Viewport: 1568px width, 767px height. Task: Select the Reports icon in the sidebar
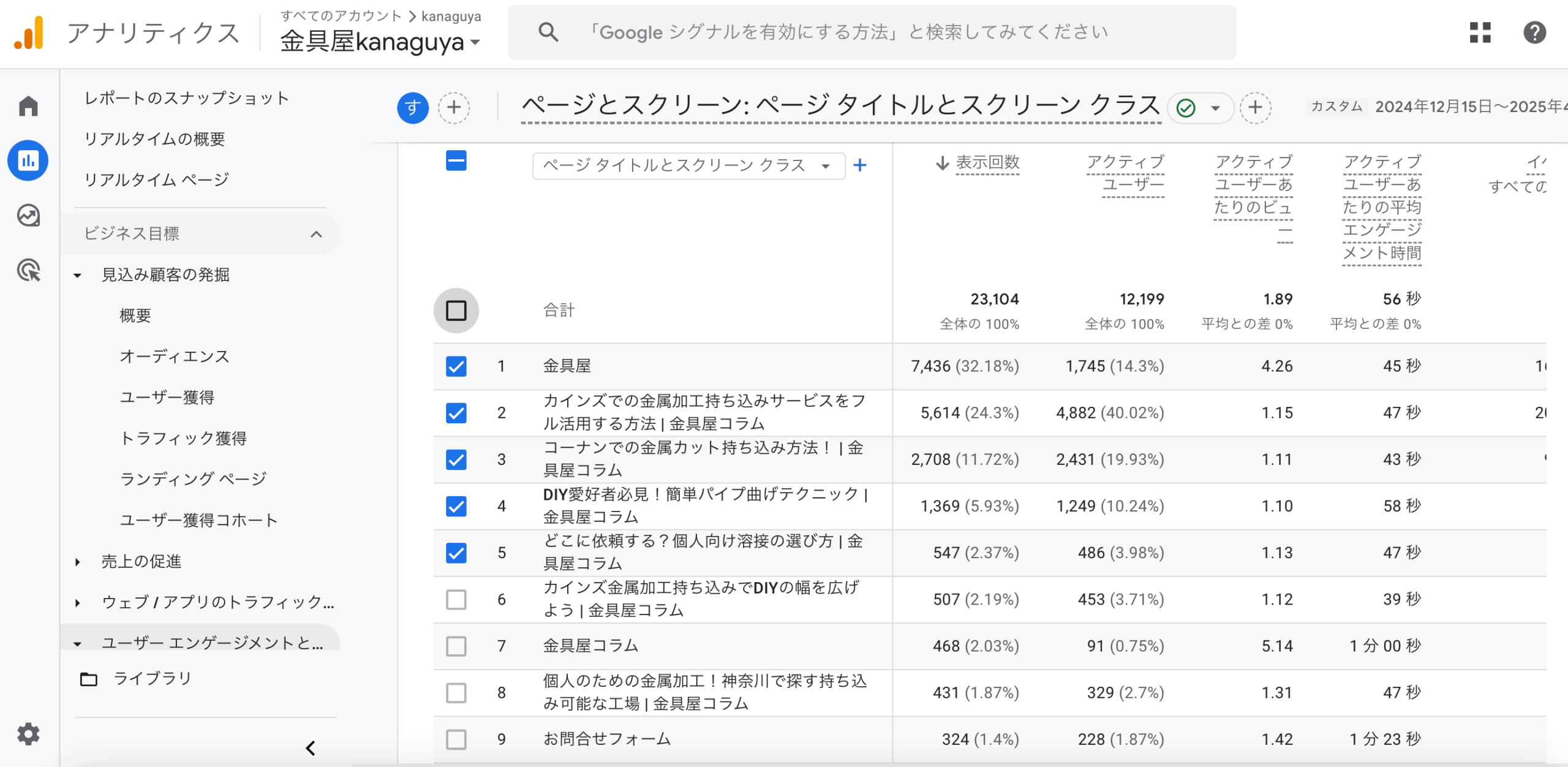(x=28, y=161)
